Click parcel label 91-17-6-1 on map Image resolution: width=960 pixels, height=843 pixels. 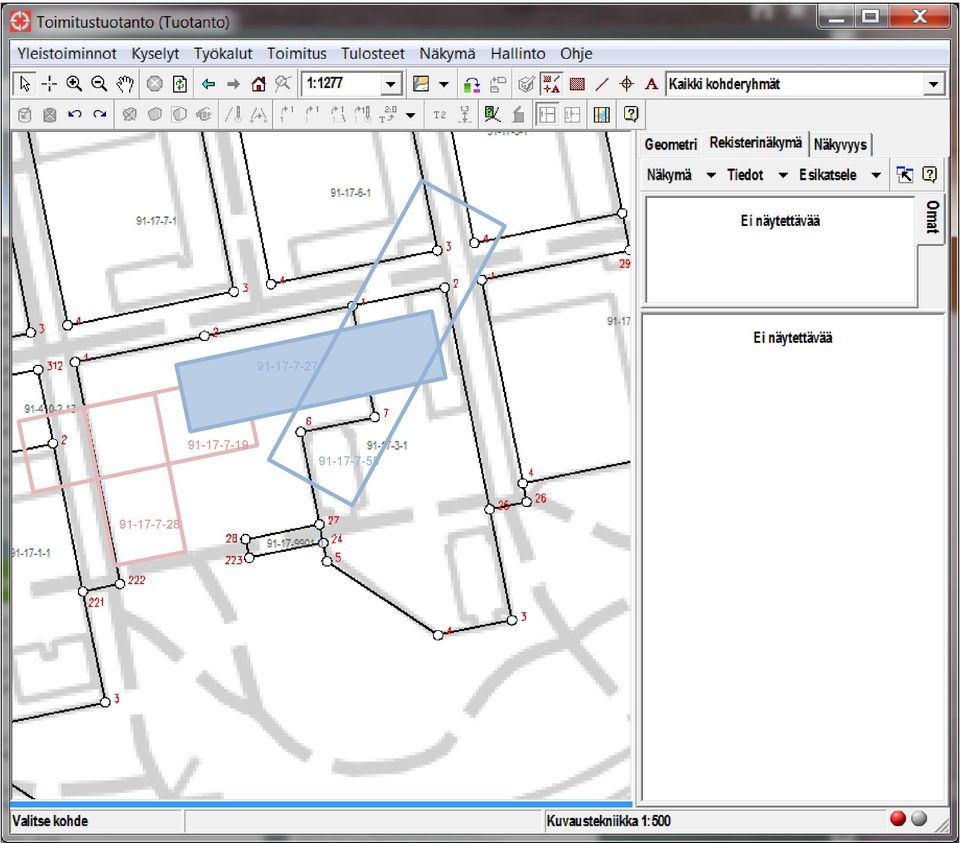pos(351,193)
